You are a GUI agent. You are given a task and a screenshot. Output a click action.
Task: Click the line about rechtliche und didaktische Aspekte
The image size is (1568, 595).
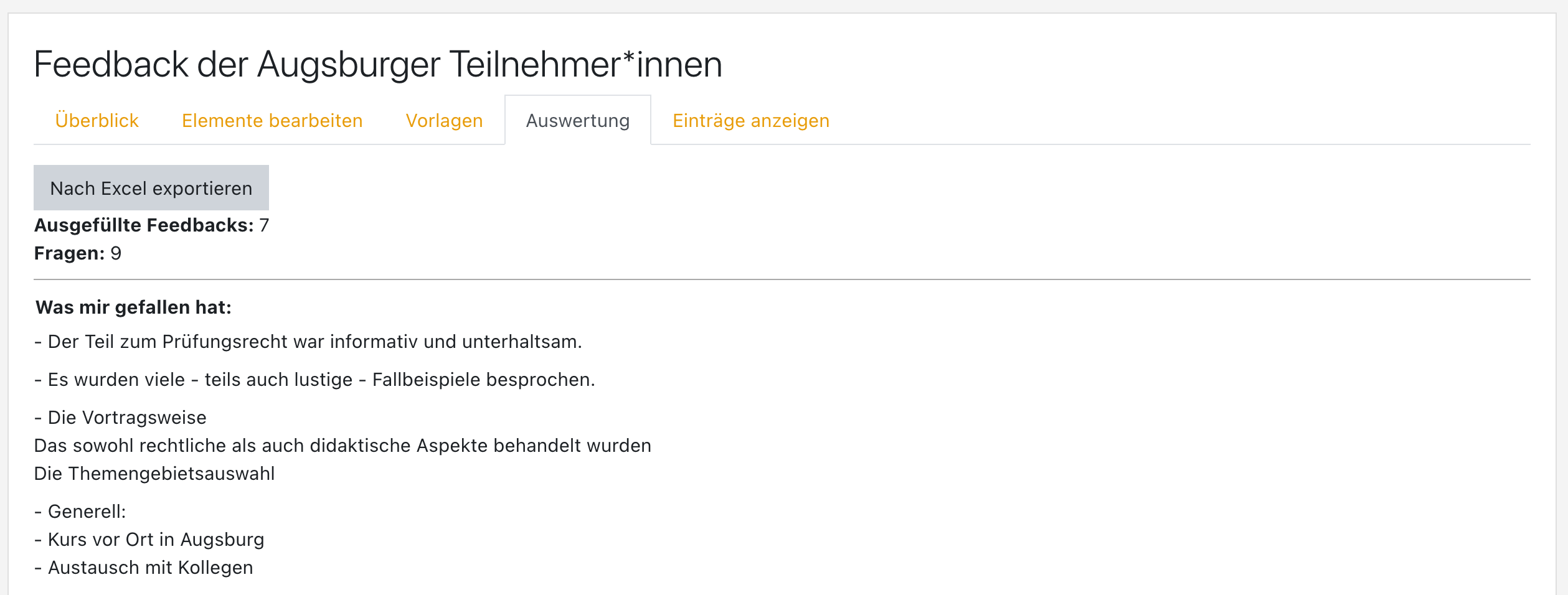[x=342, y=445]
